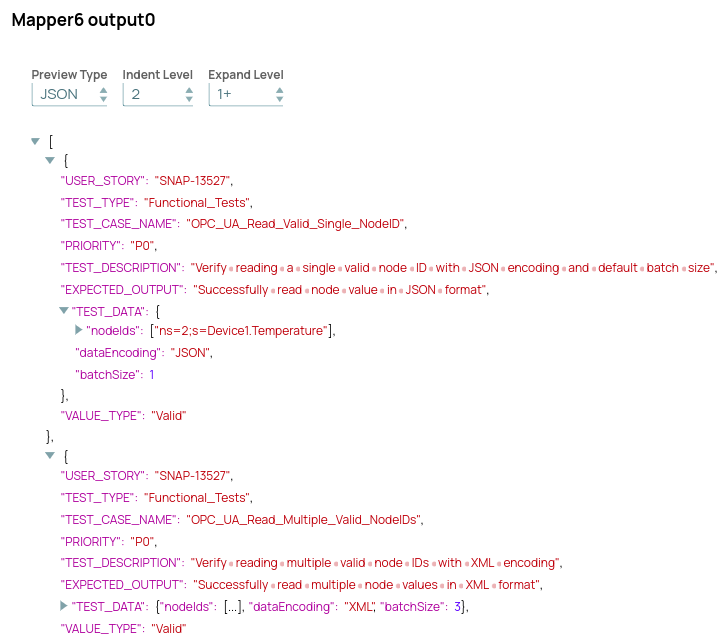The image size is (726, 641).
Task: Collapse the first JSON object
Action: click(50, 160)
